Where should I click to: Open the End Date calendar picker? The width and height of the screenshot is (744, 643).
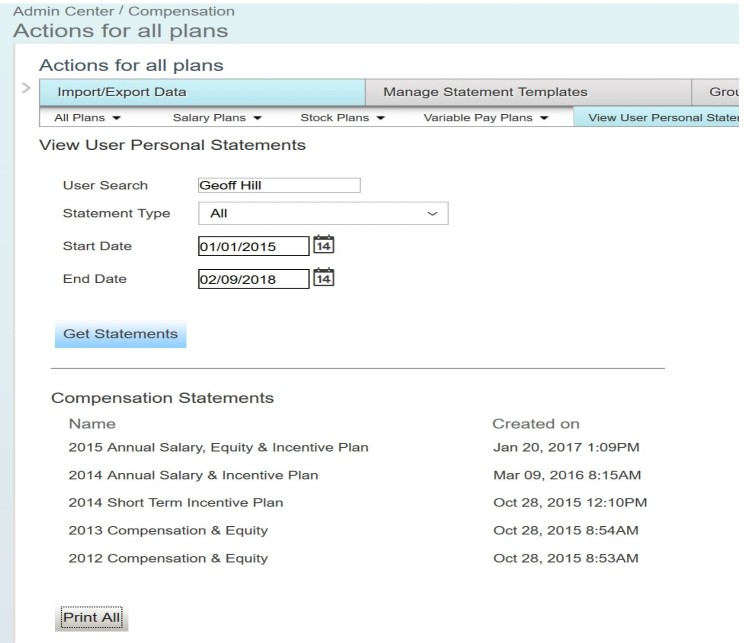[x=324, y=278]
